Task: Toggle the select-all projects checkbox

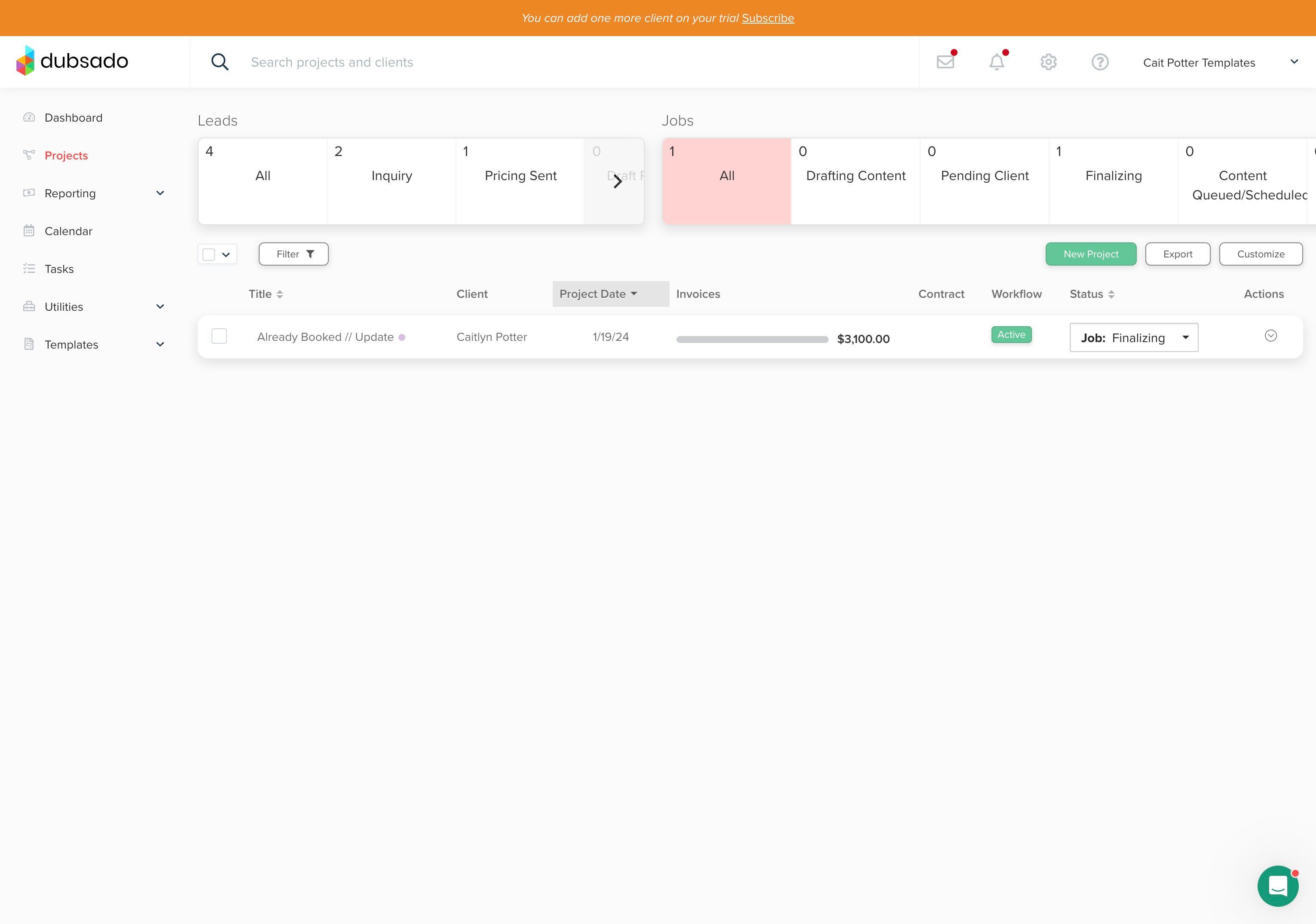Action: (x=208, y=254)
